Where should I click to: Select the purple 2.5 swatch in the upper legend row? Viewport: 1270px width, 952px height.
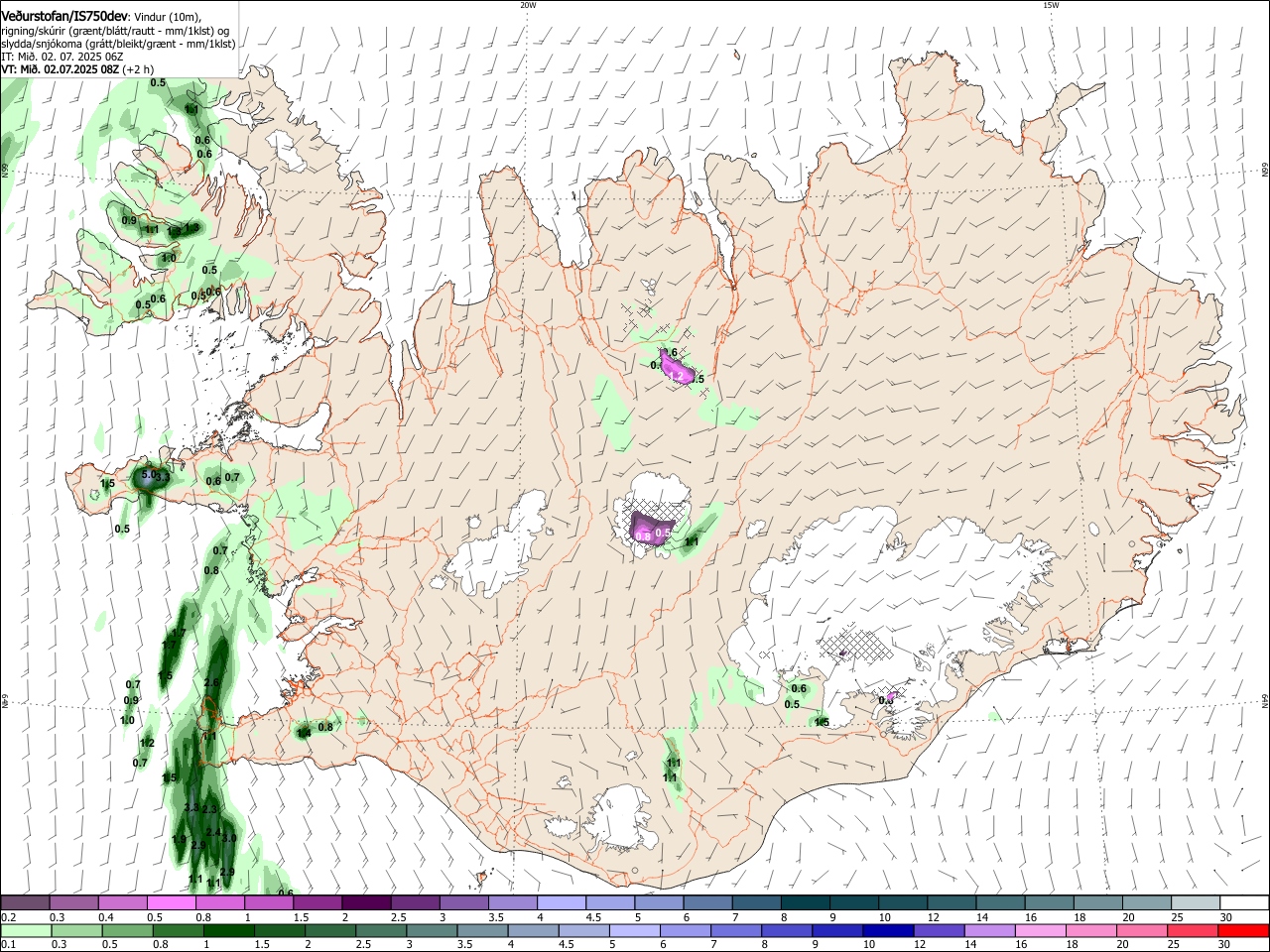(415, 903)
